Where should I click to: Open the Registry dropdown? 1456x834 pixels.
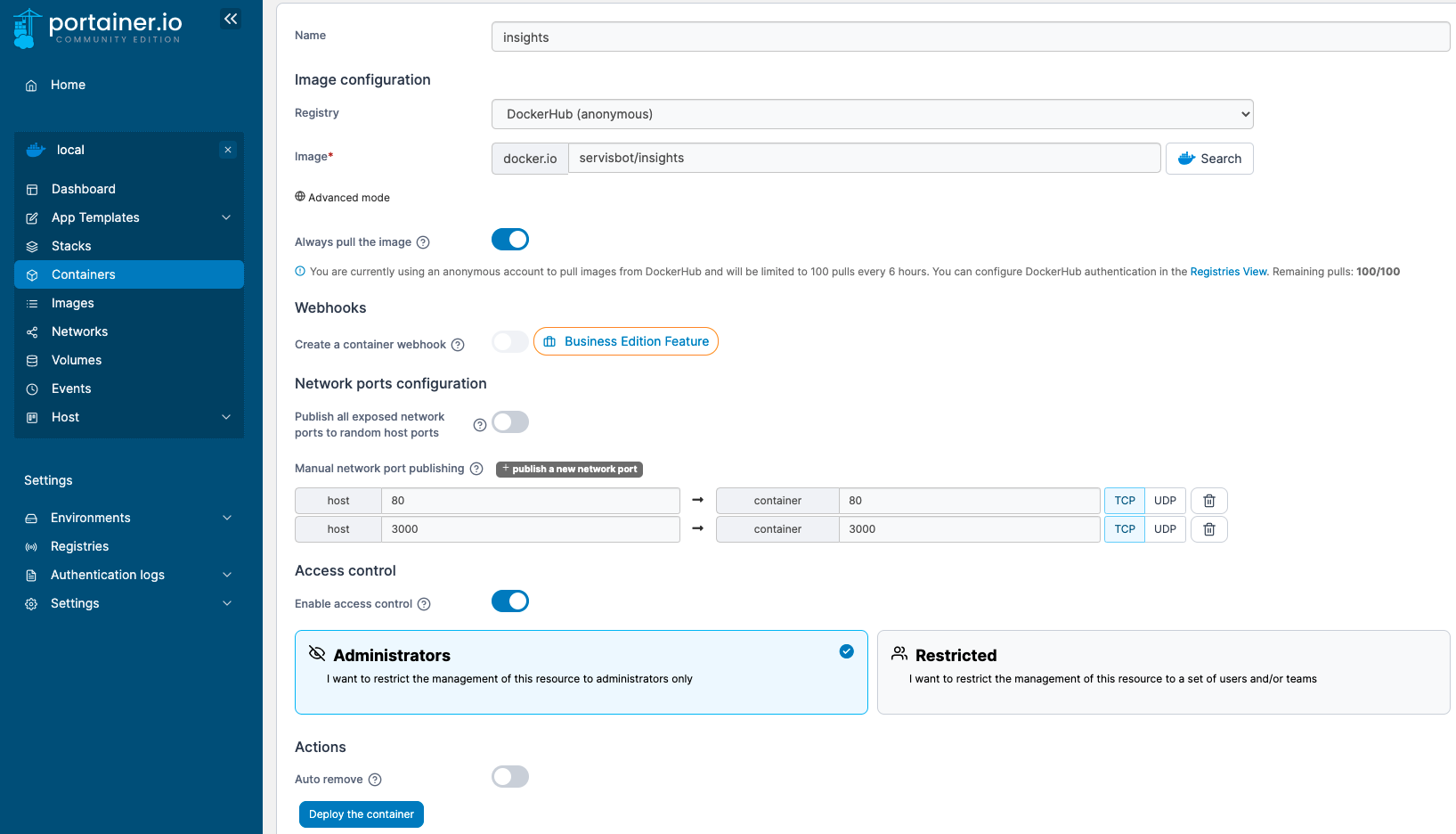tap(873, 114)
